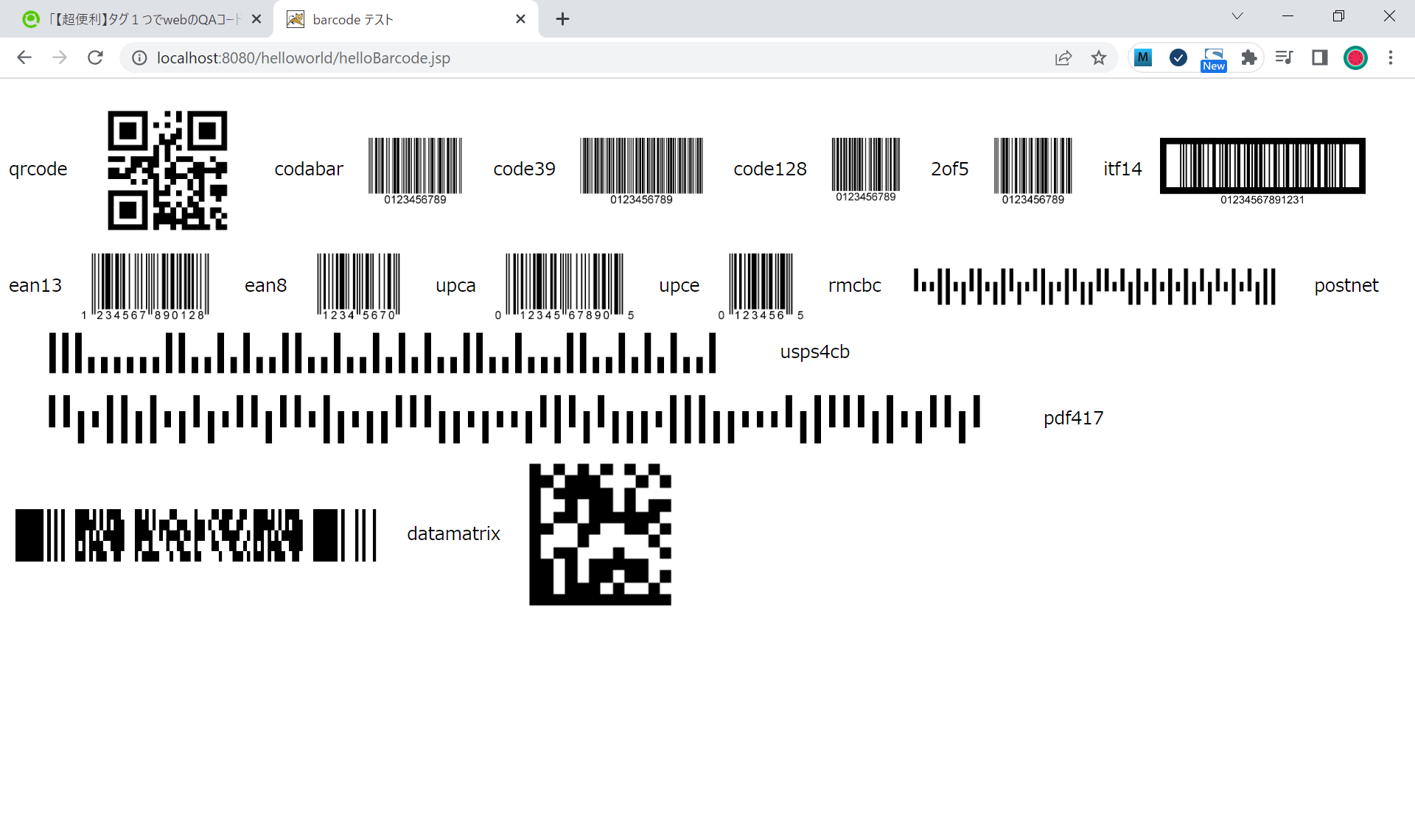Open the side panel icon
Screen dimensions: 1415x840
coord(1319,57)
